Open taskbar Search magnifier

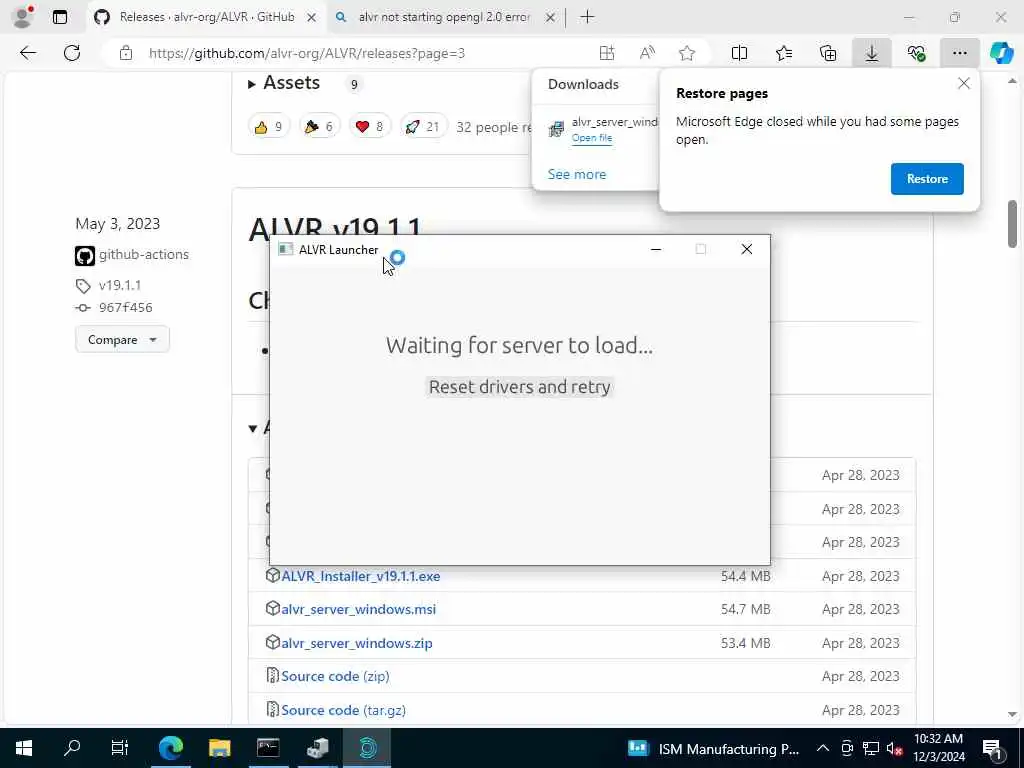click(72, 748)
